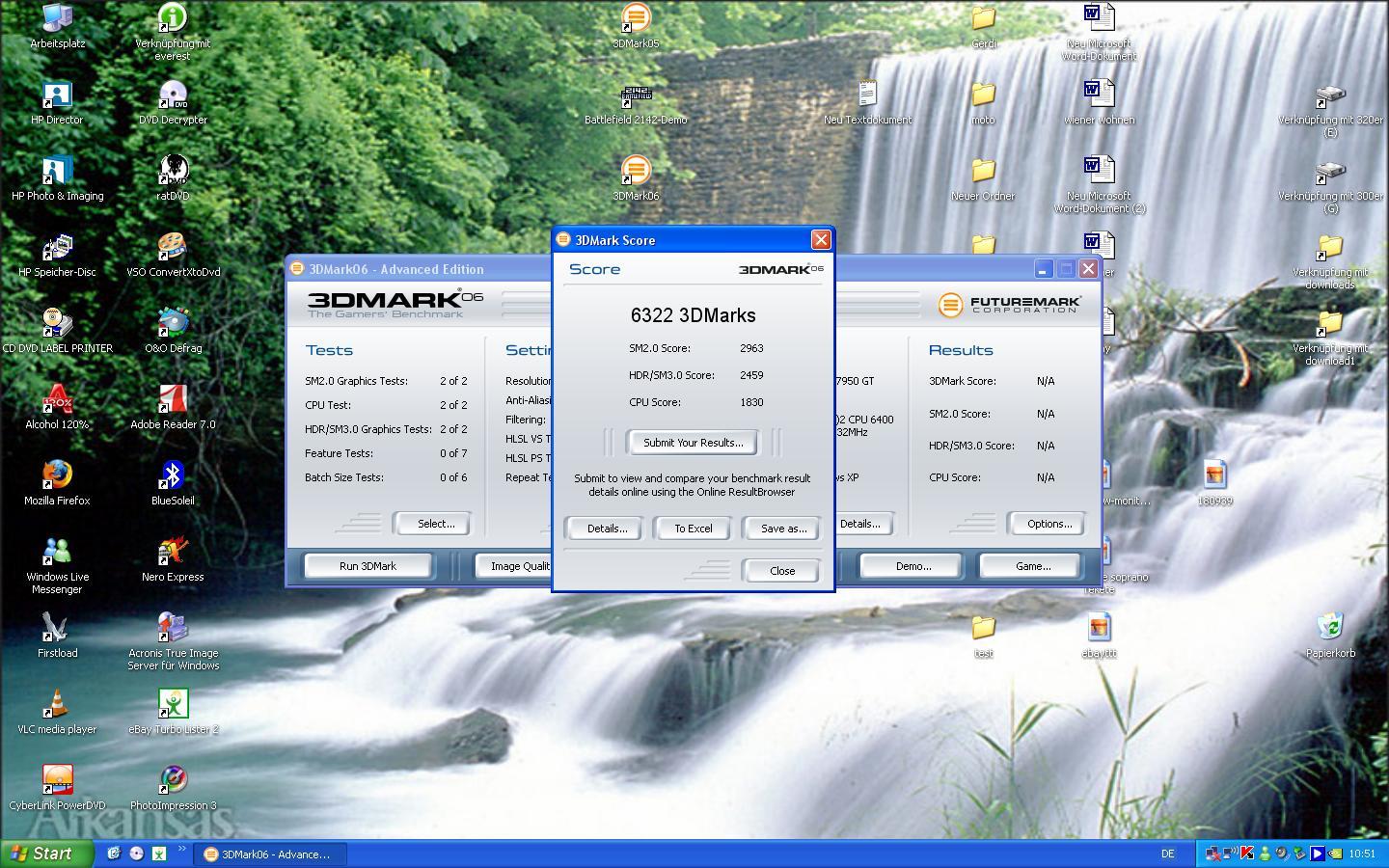Click the eBay Turbo Lister 2 icon
Viewport: 1389px width, 868px height.
(173, 712)
